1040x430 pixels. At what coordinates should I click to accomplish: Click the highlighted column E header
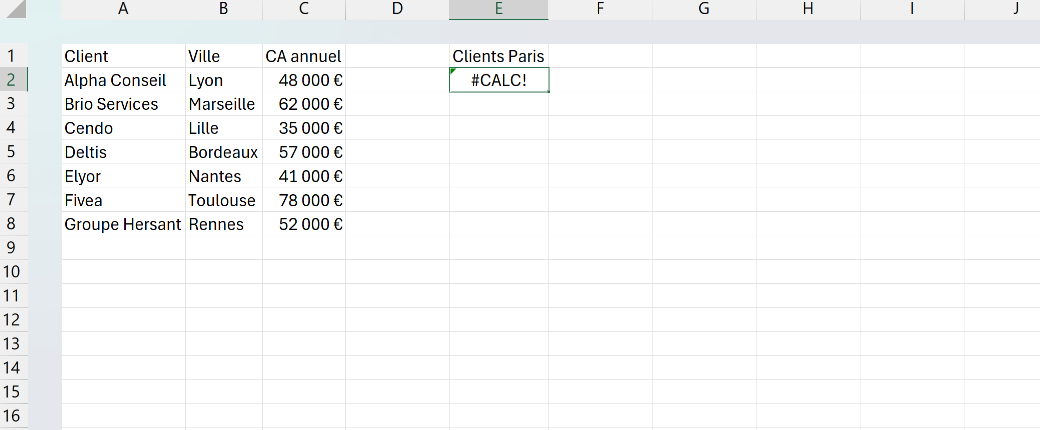click(x=499, y=9)
